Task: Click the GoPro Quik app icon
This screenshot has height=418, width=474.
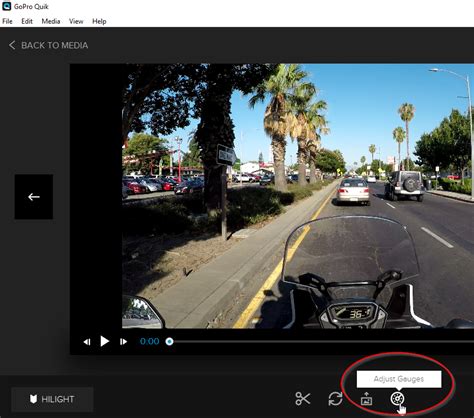Action: pos(7,6)
